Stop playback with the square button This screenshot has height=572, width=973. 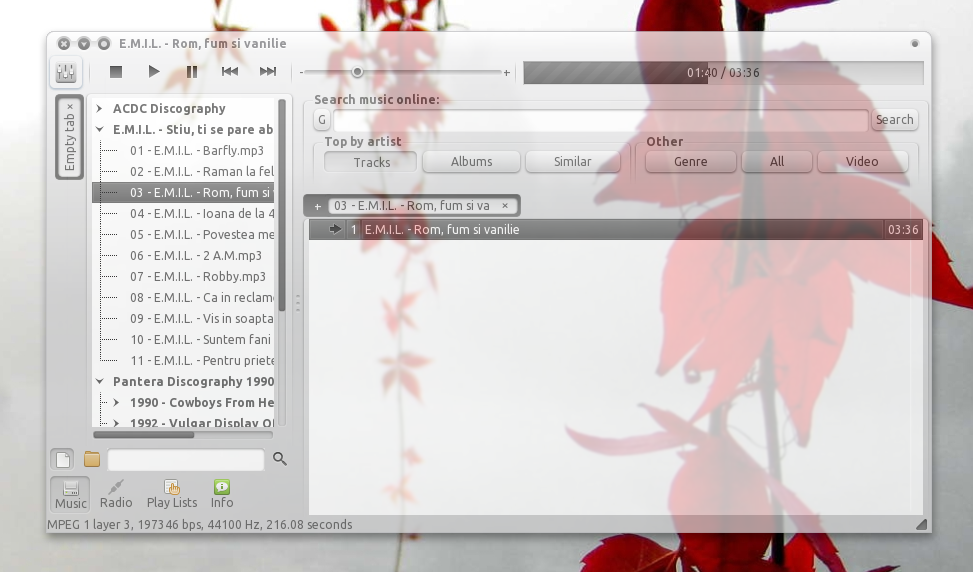click(115, 72)
